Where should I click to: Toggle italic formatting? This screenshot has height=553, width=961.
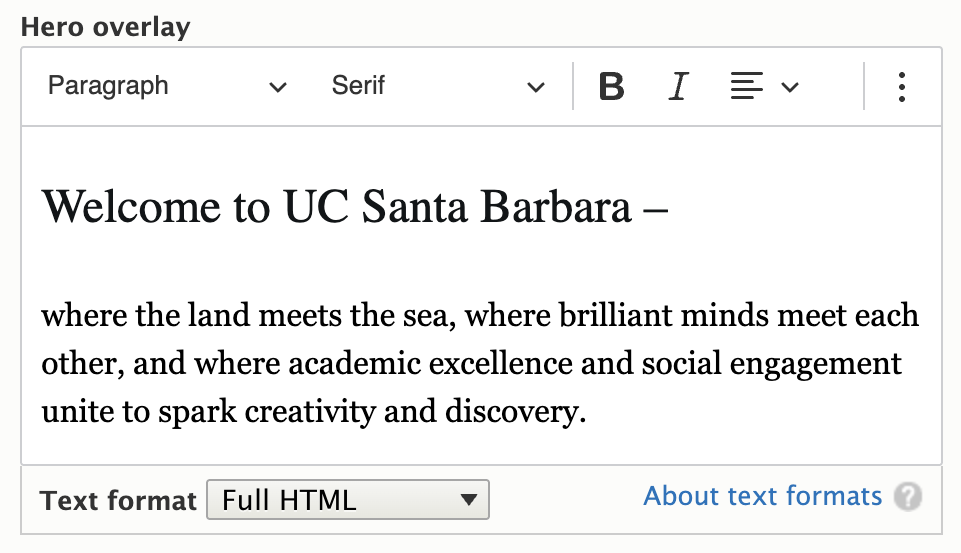click(x=678, y=86)
